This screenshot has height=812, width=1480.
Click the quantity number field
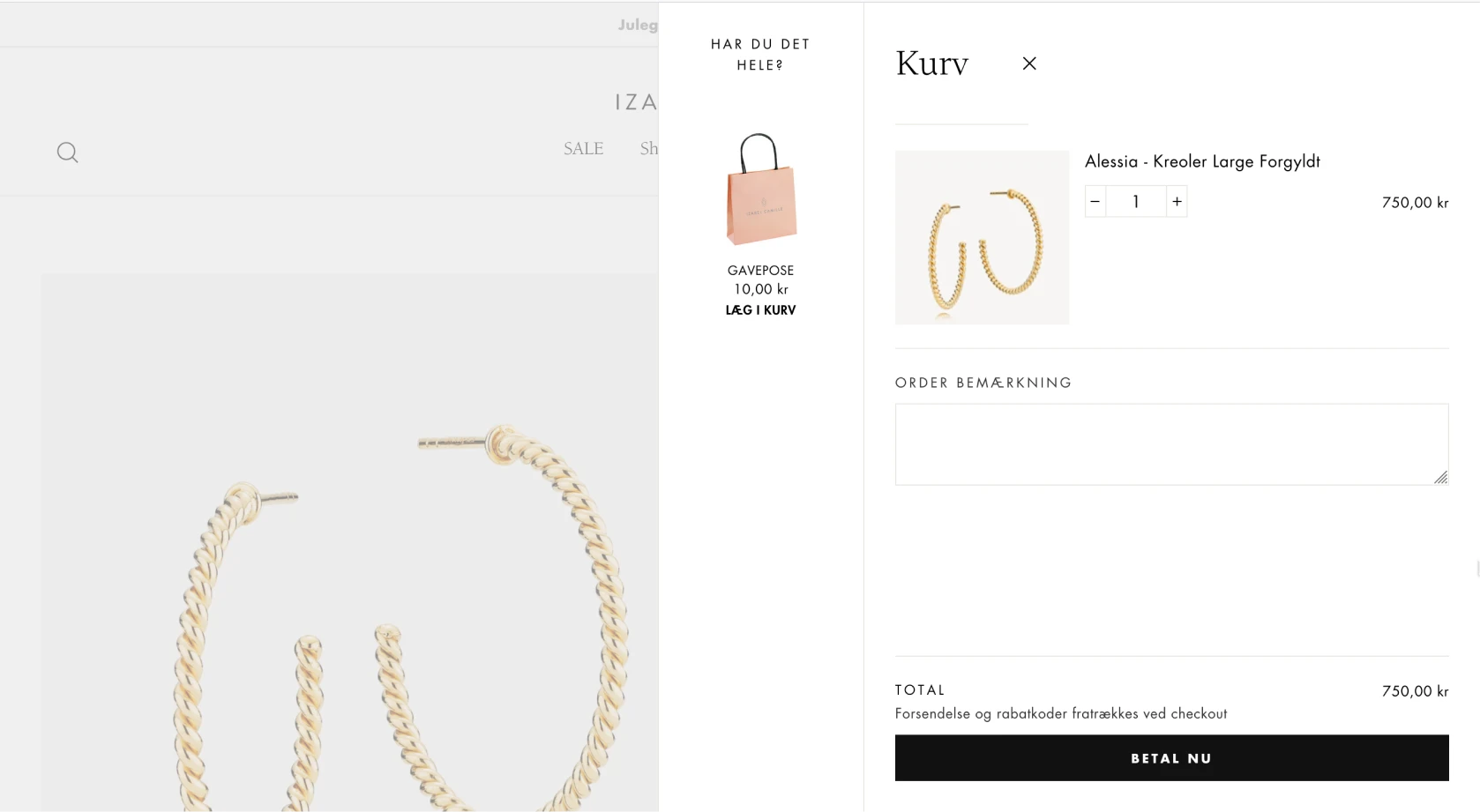1136,202
